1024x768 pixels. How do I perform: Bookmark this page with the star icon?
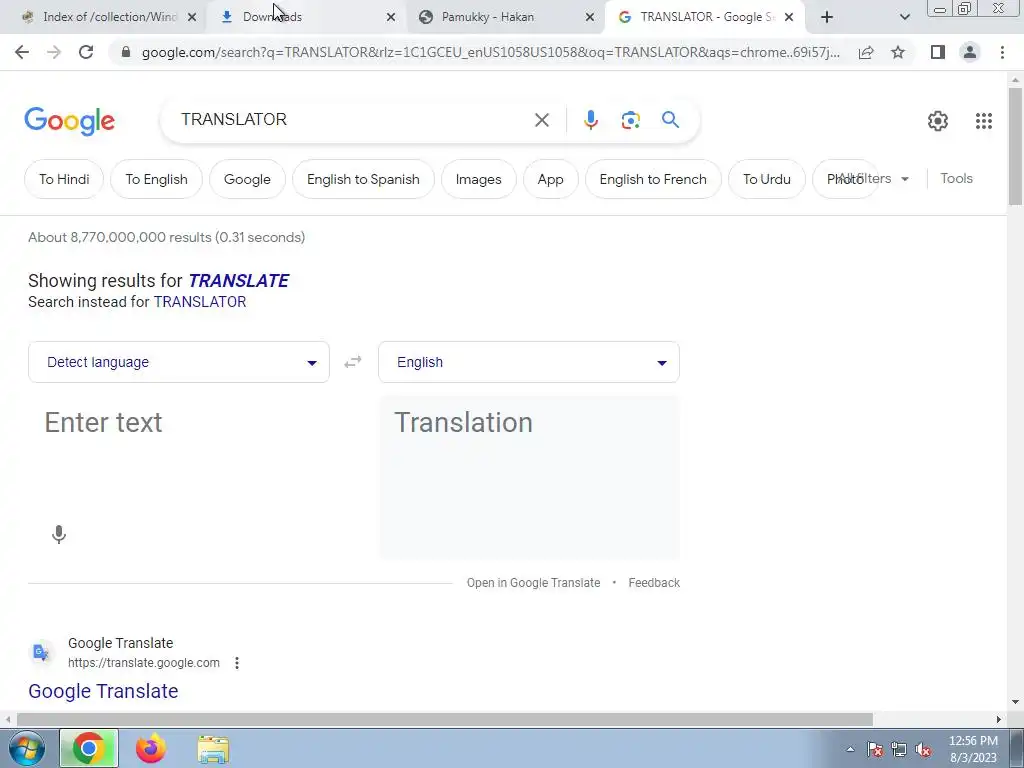(898, 52)
